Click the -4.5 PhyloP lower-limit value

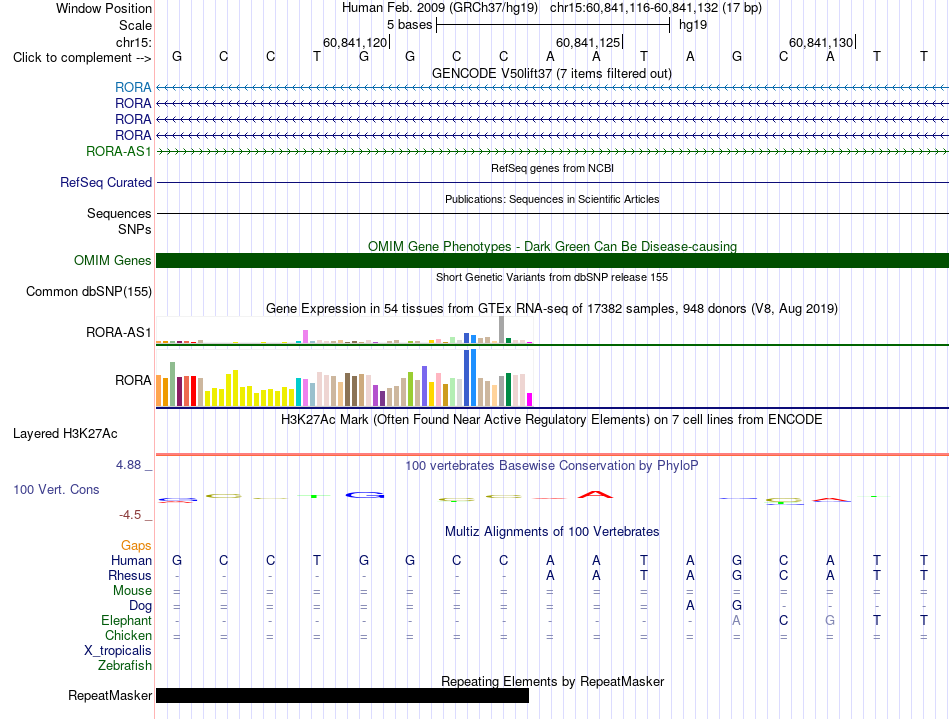(x=130, y=515)
